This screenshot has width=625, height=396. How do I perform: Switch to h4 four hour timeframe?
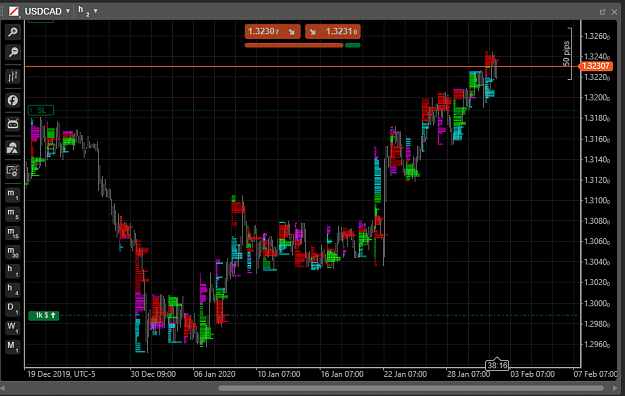click(x=13, y=289)
